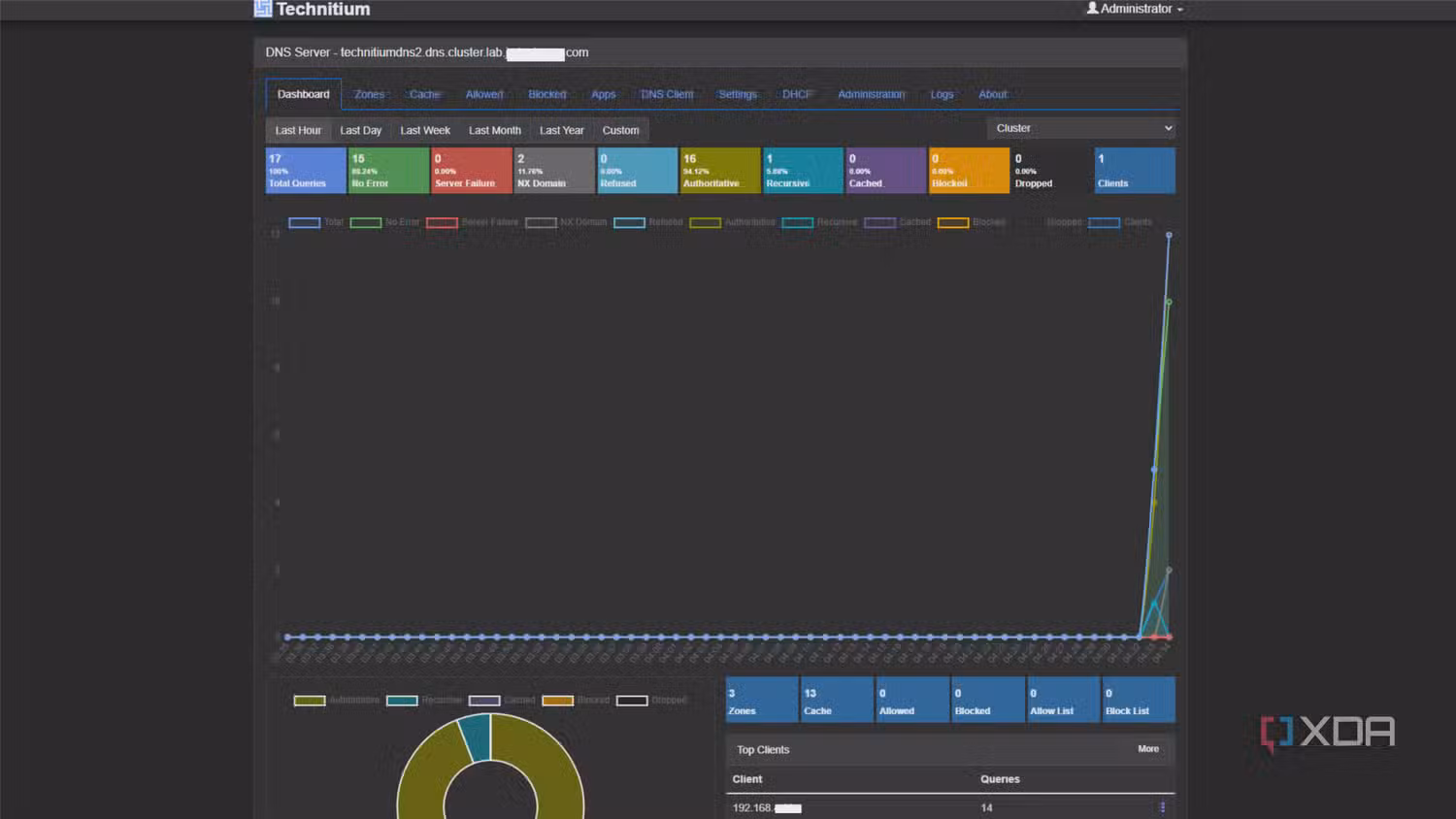The width and height of the screenshot is (1456, 819).
Task: Click More in Top Clients panel
Action: (x=1148, y=749)
